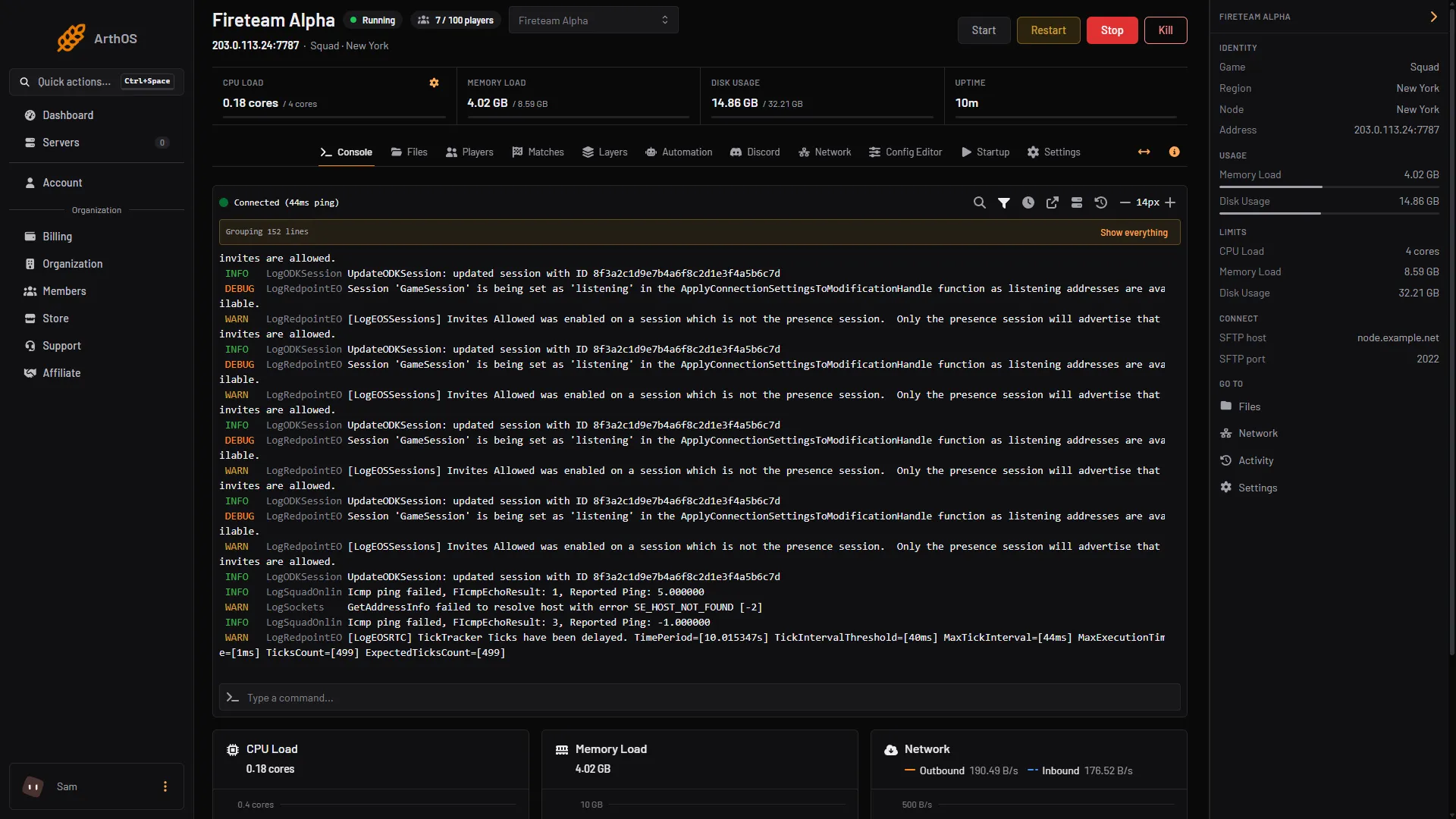Click Memory Load usage bar in right panel
The width and height of the screenshot is (1456, 819).
[1329, 187]
